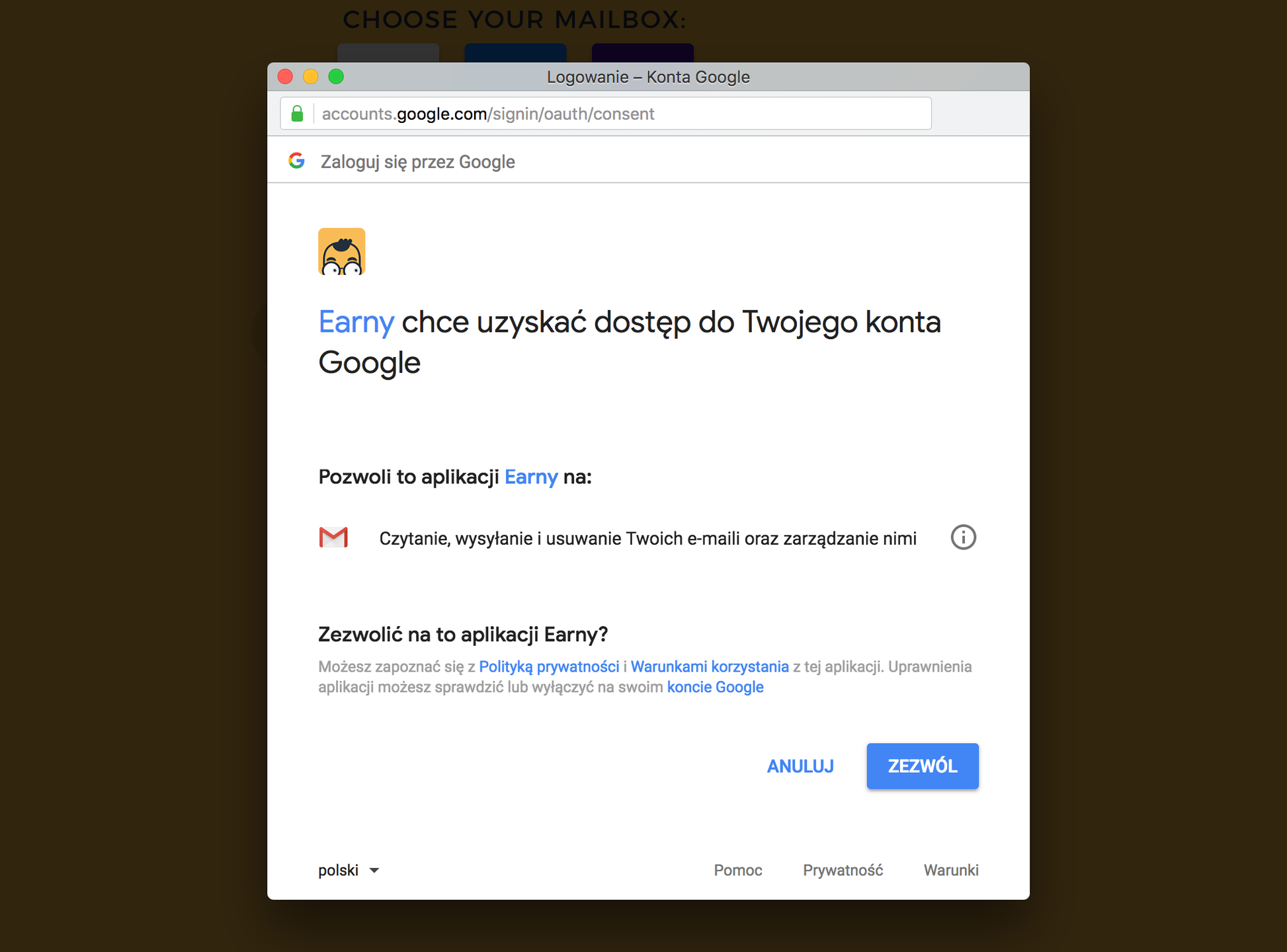Click the Earny app logo icon

pyautogui.click(x=341, y=252)
